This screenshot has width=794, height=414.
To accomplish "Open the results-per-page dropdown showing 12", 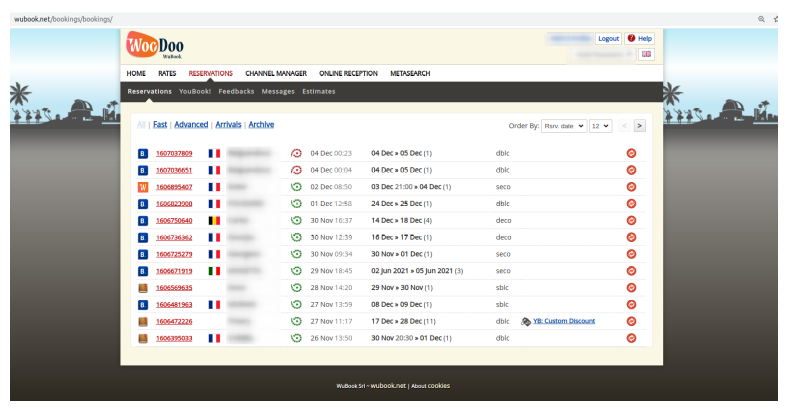I will 600,126.
